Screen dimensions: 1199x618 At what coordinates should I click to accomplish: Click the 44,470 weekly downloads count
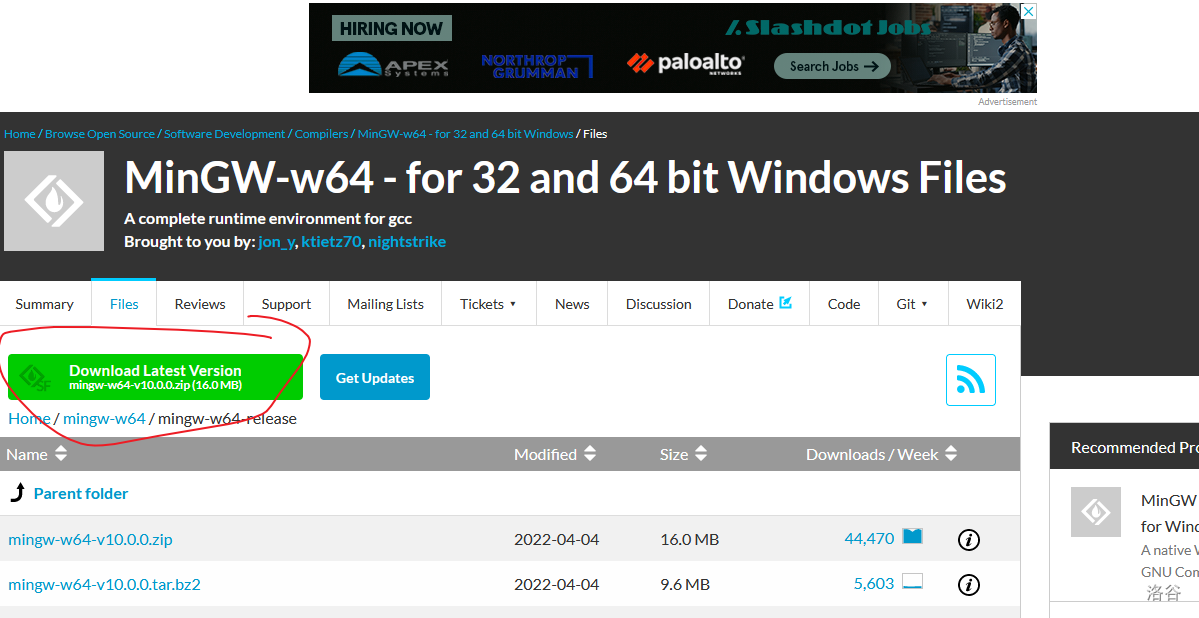coord(869,538)
